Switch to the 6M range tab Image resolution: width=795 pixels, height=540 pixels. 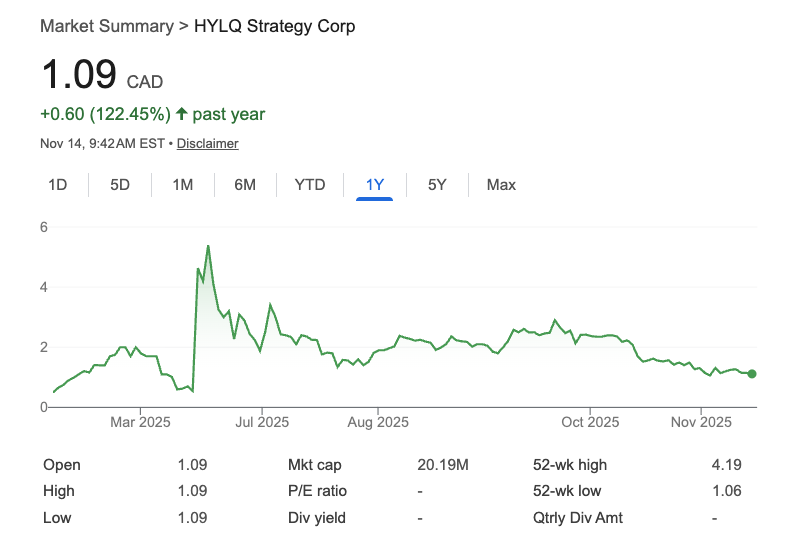coord(245,185)
